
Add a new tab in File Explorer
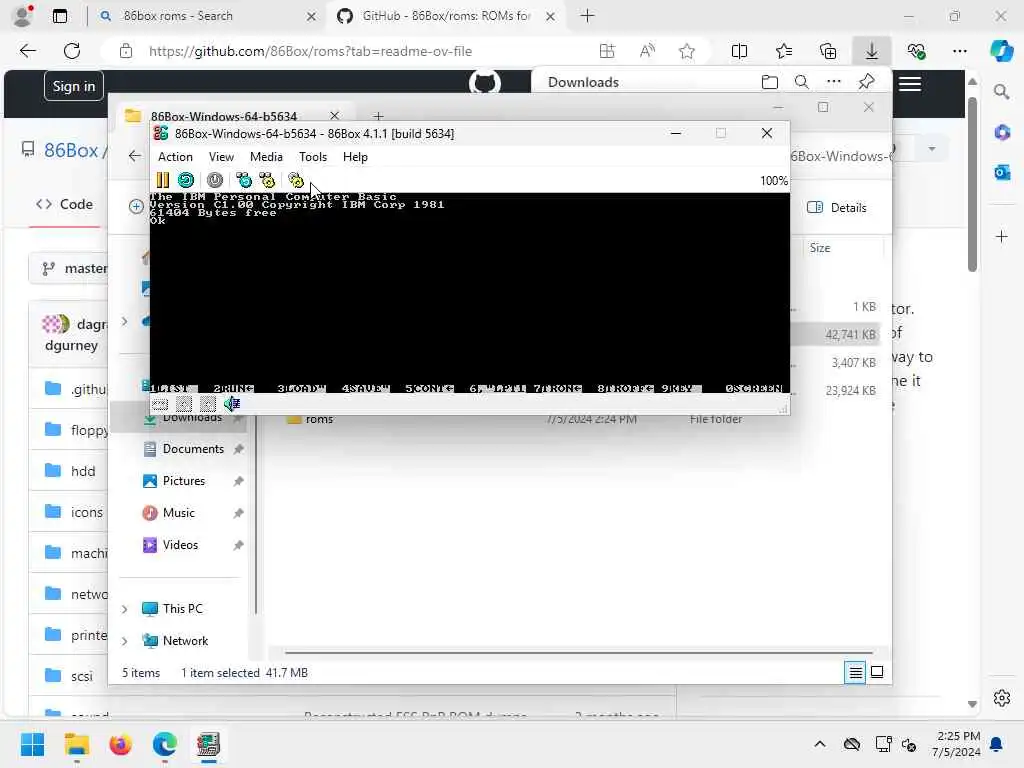[378, 116]
